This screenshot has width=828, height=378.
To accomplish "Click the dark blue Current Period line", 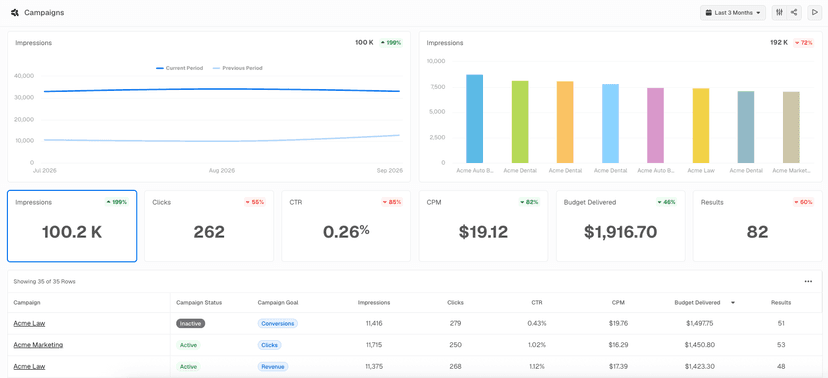I will pyautogui.click(x=222, y=89).
